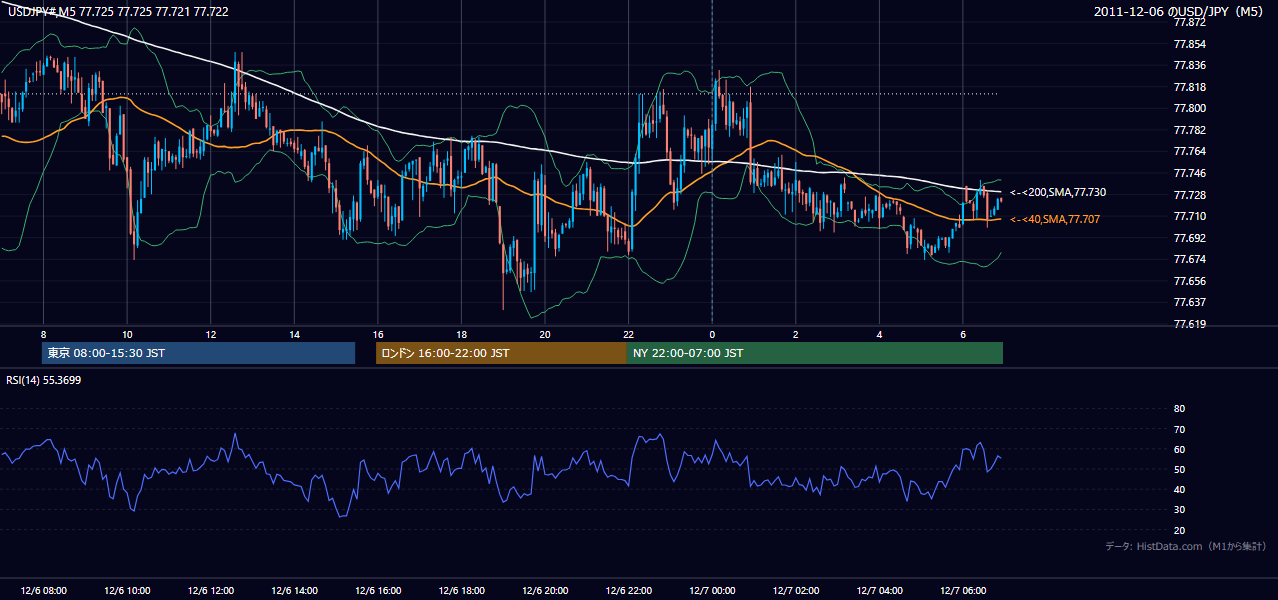Click the 77.872 price axis label
This screenshot has height=600, width=1278.
tap(1192, 22)
